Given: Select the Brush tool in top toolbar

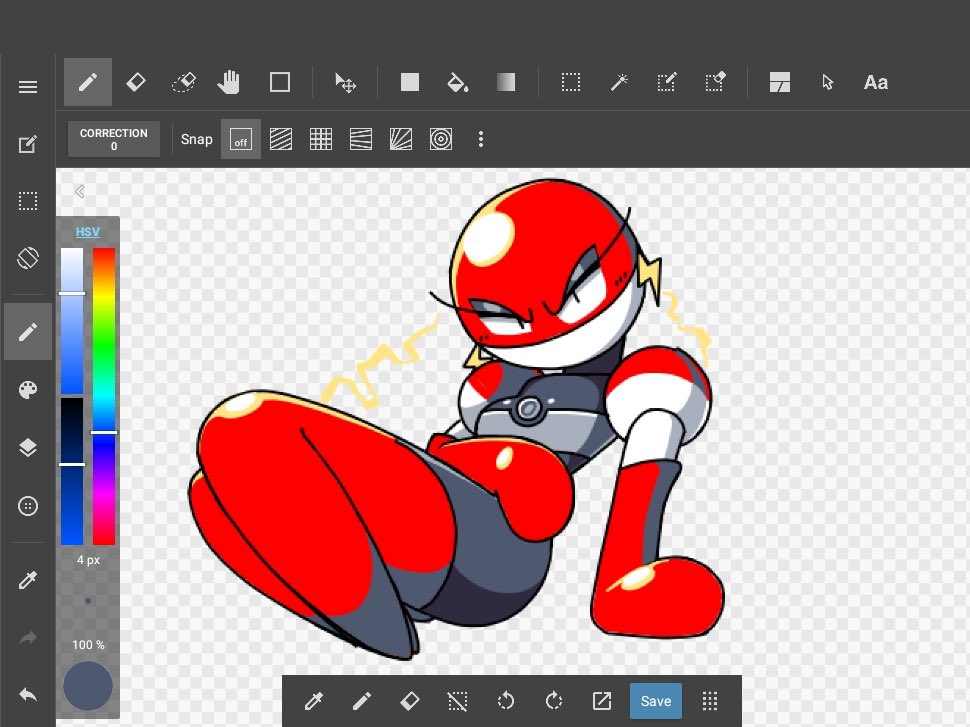Looking at the screenshot, I should (x=88, y=82).
